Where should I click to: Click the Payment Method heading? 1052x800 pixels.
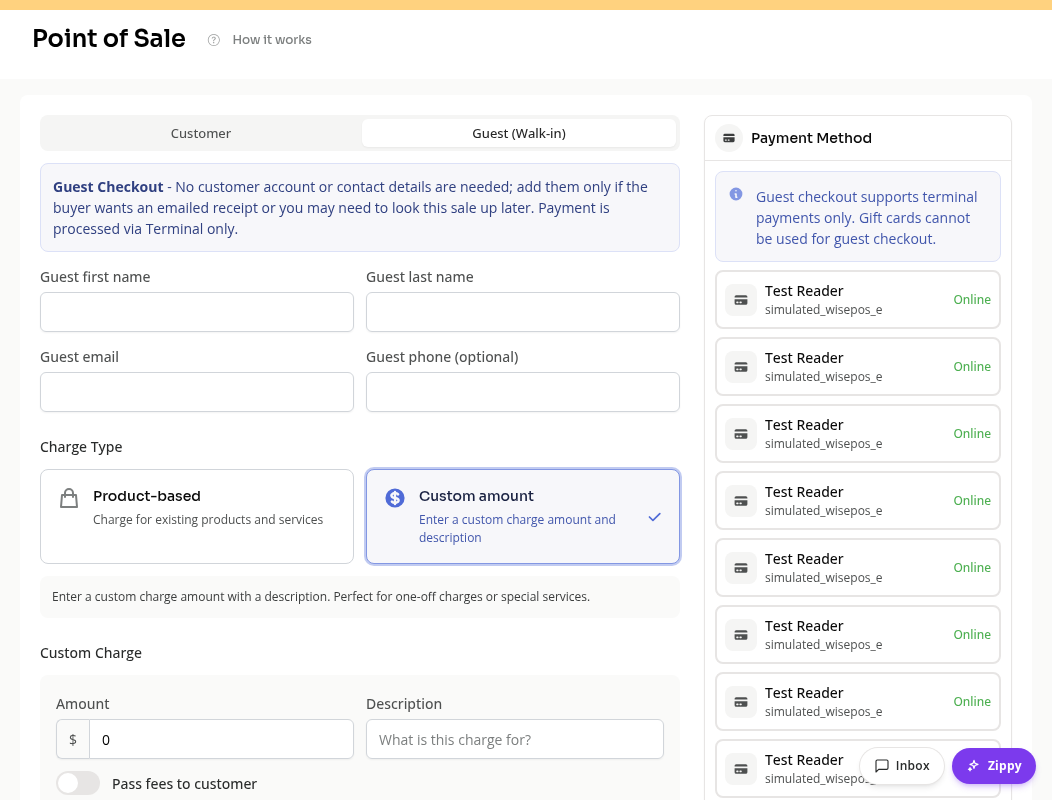(811, 138)
